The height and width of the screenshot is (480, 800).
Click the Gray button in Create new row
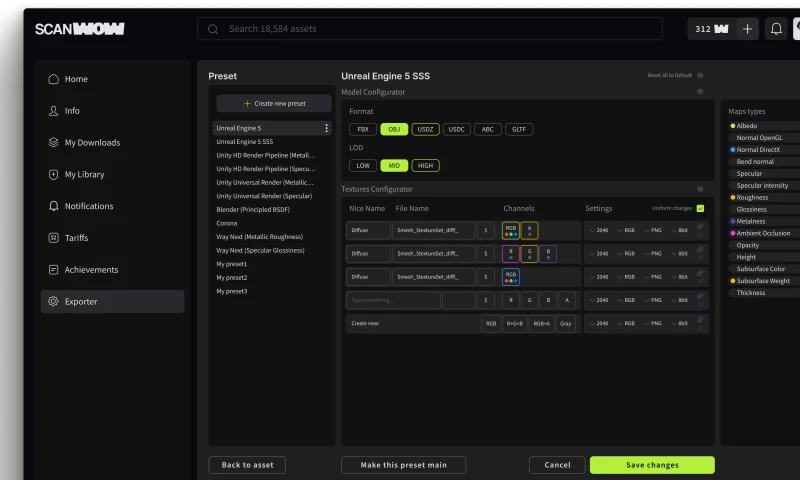[565, 323]
